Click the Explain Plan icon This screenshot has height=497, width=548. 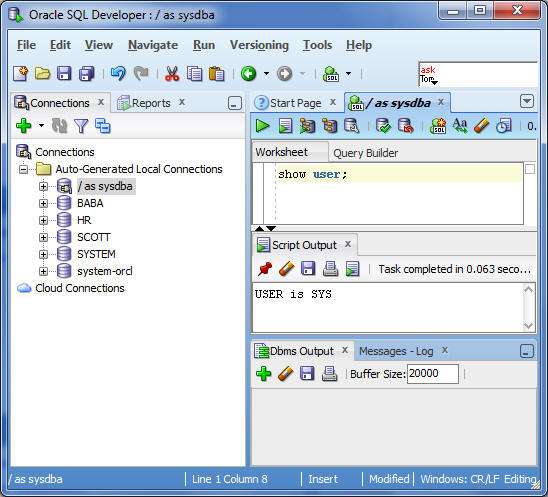click(330, 126)
